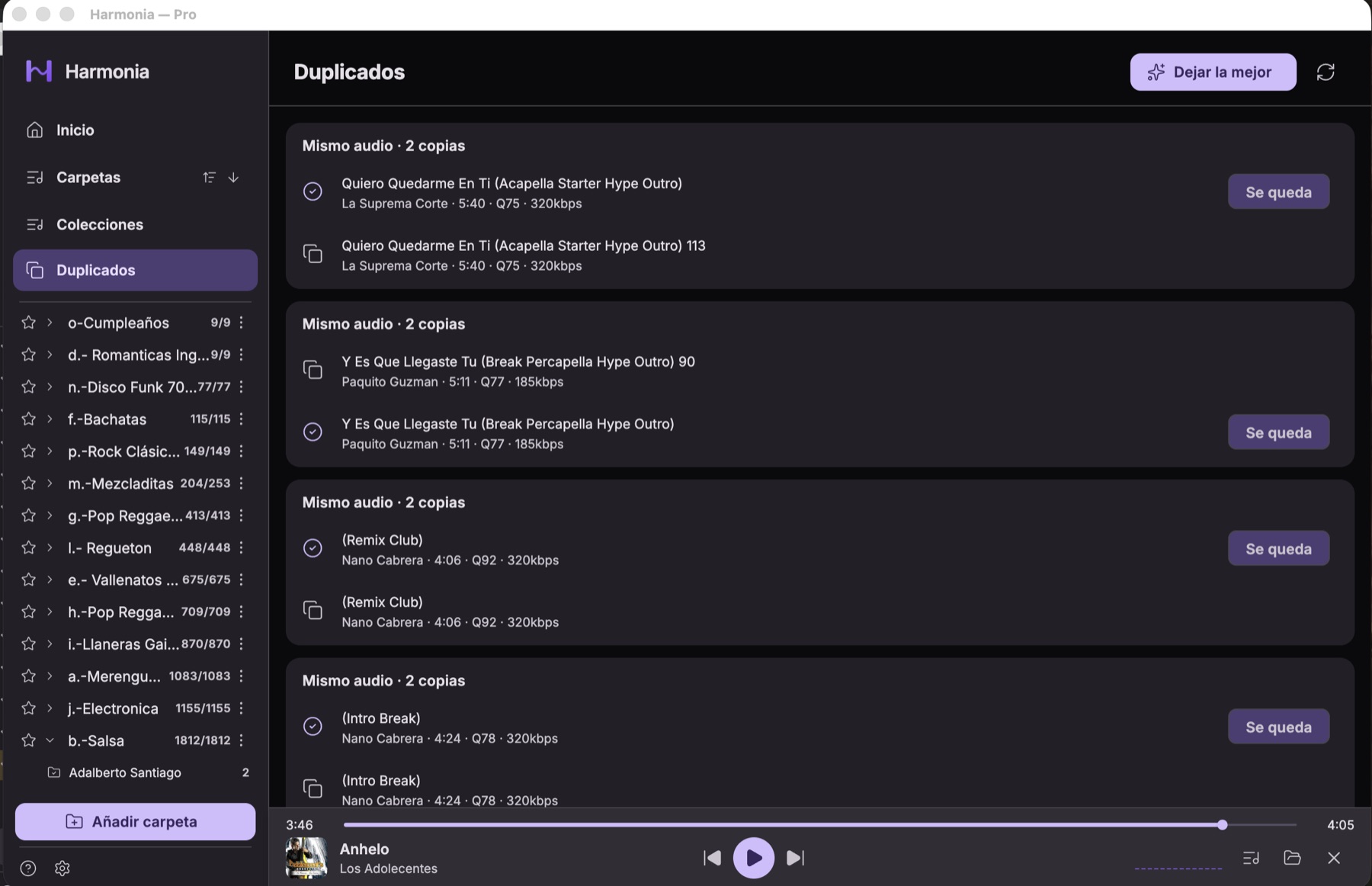Expand the a.-Merengu folder
1372x886 pixels.
coord(50,676)
